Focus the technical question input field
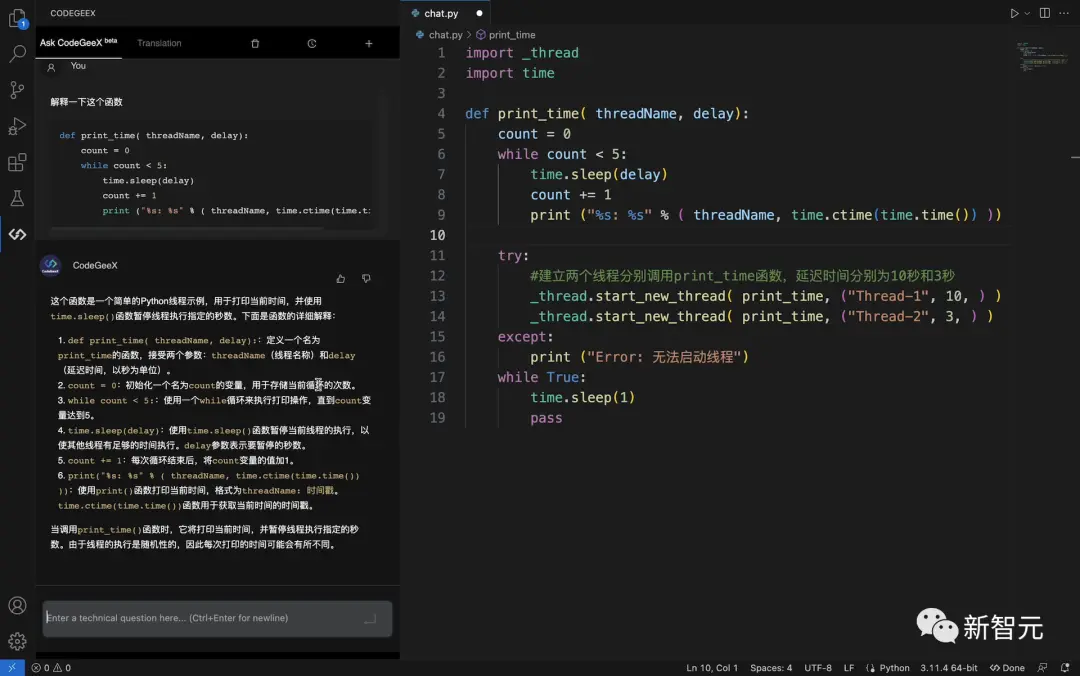The width and height of the screenshot is (1080, 676). (x=217, y=618)
